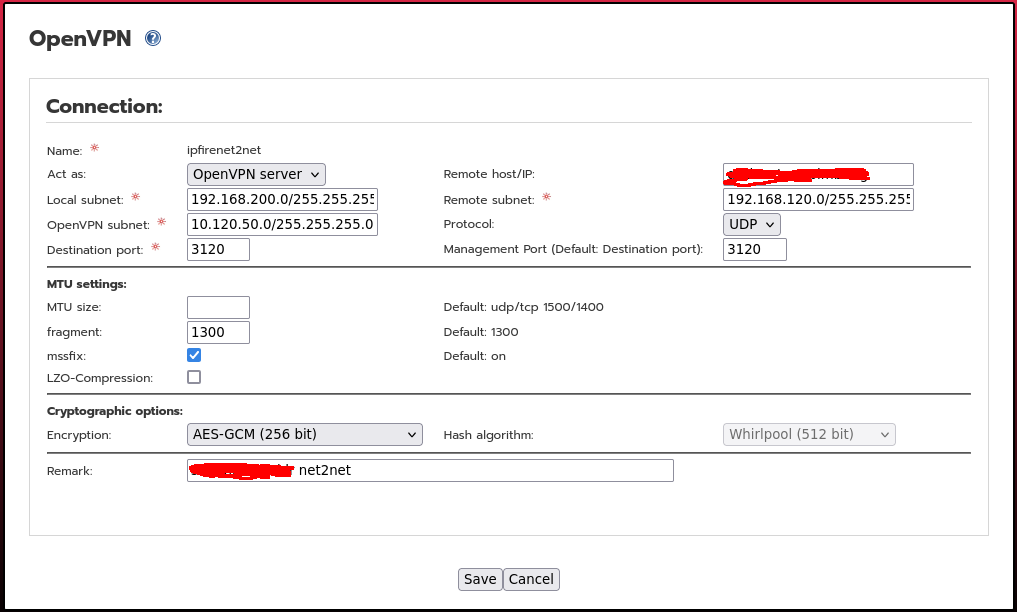Image resolution: width=1017 pixels, height=612 pixels.
Task: Focus the Remote subnet input field
Action: pyautogui.click(x=819, y=199)
